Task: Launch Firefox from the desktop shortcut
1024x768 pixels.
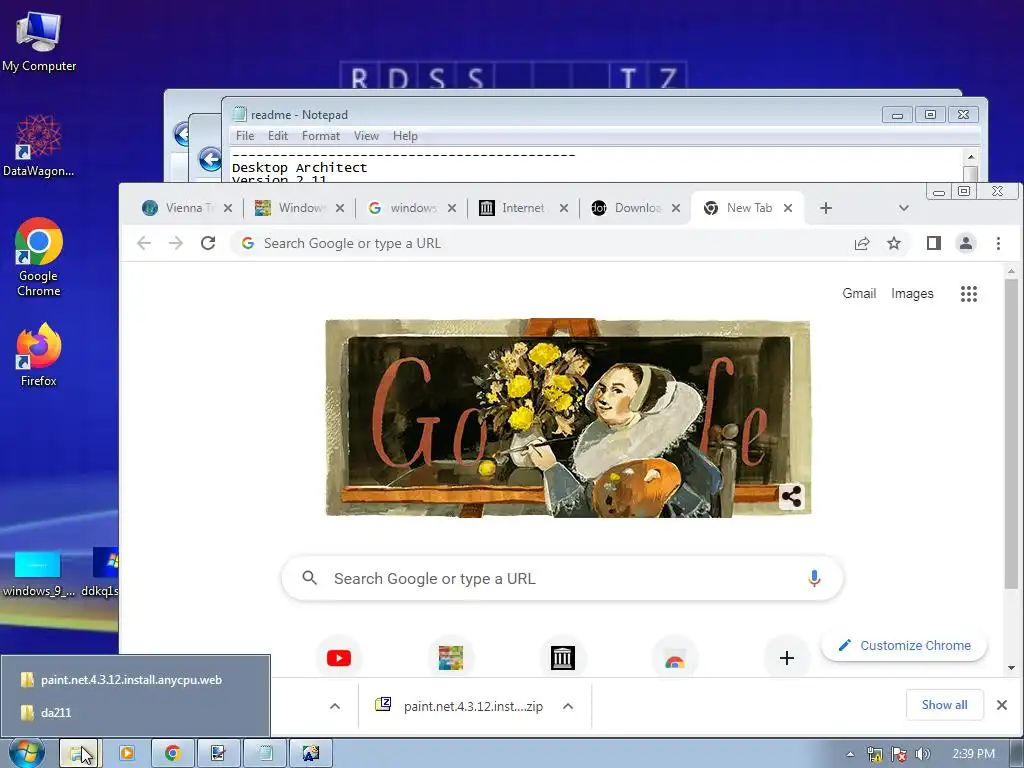Action: 39,355
